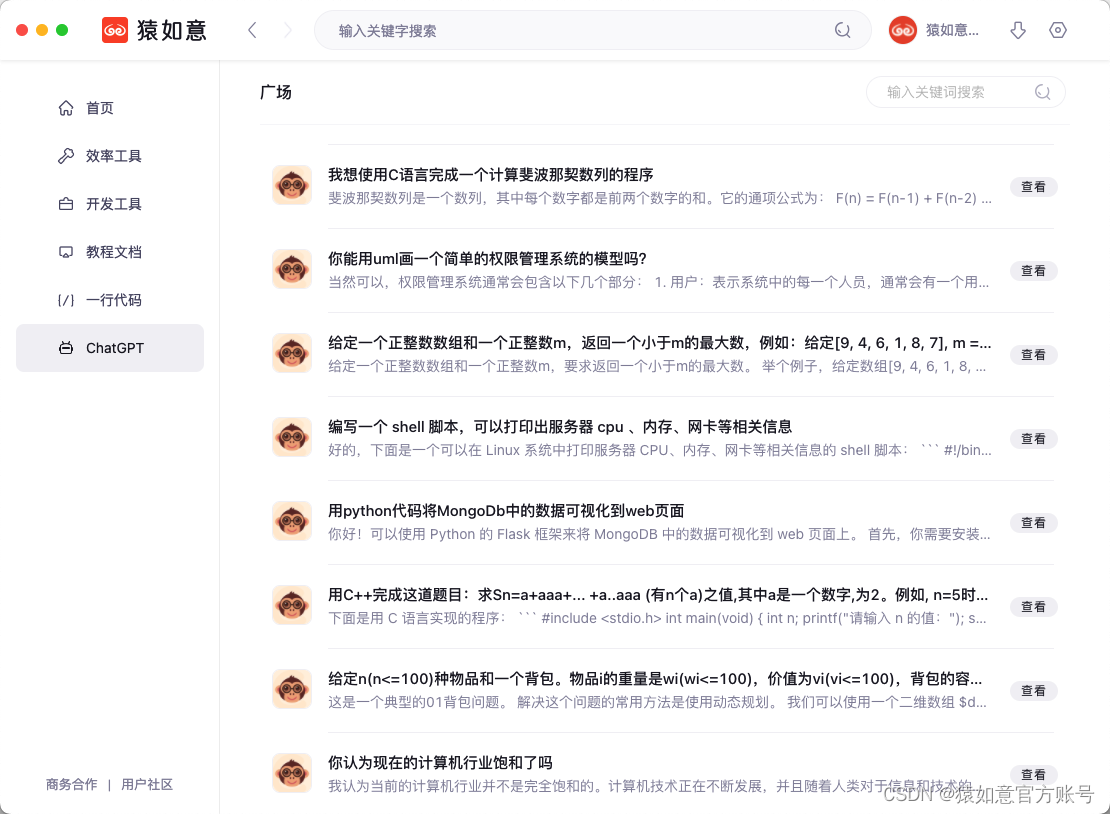The width and height of the screenshot is (1110, 814).
Task: Click the top search magnifier icon
Action: coord(842,30)
